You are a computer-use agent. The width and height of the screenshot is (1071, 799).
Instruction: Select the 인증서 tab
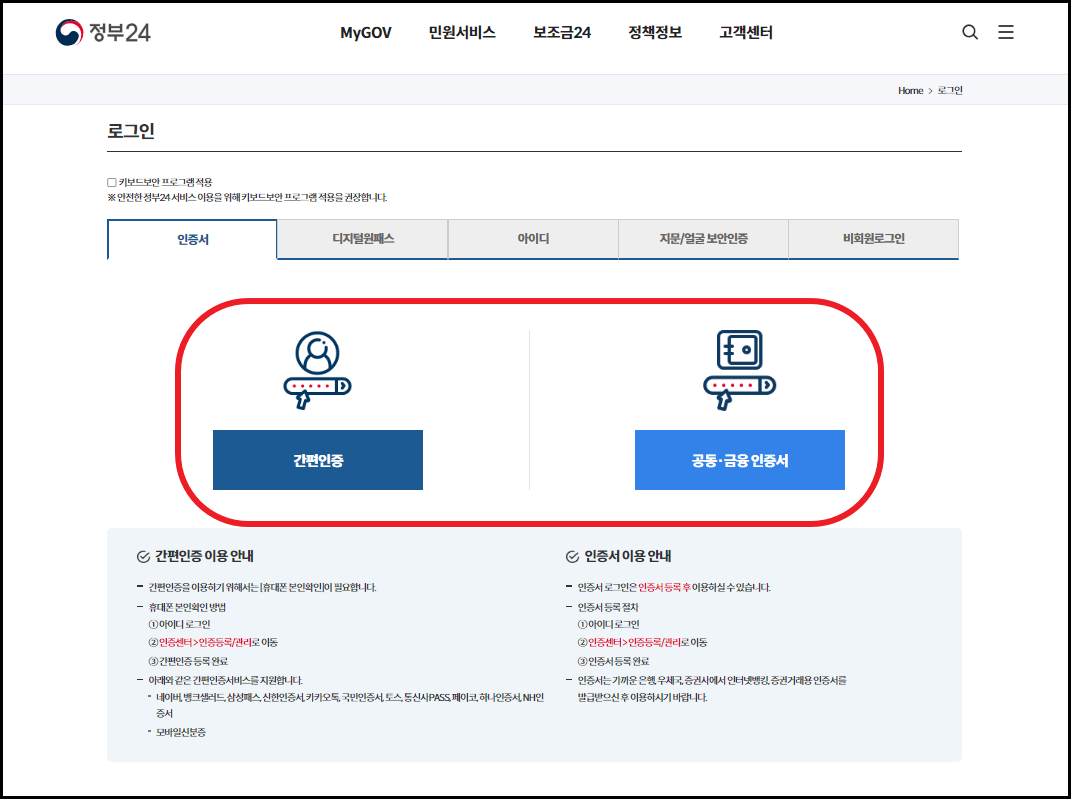[191, 239]
